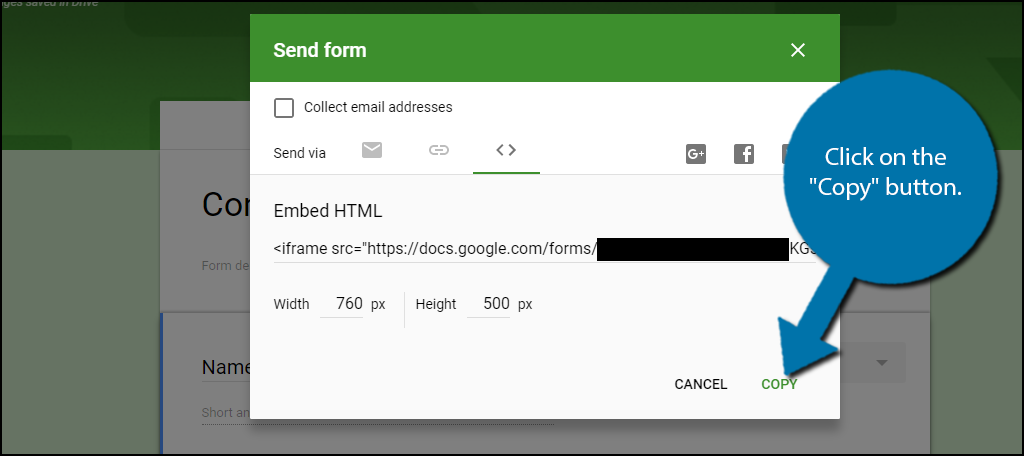Select the iframe embed code field
The width and height of the screenshot is (1024, 456).
(545, 249)
